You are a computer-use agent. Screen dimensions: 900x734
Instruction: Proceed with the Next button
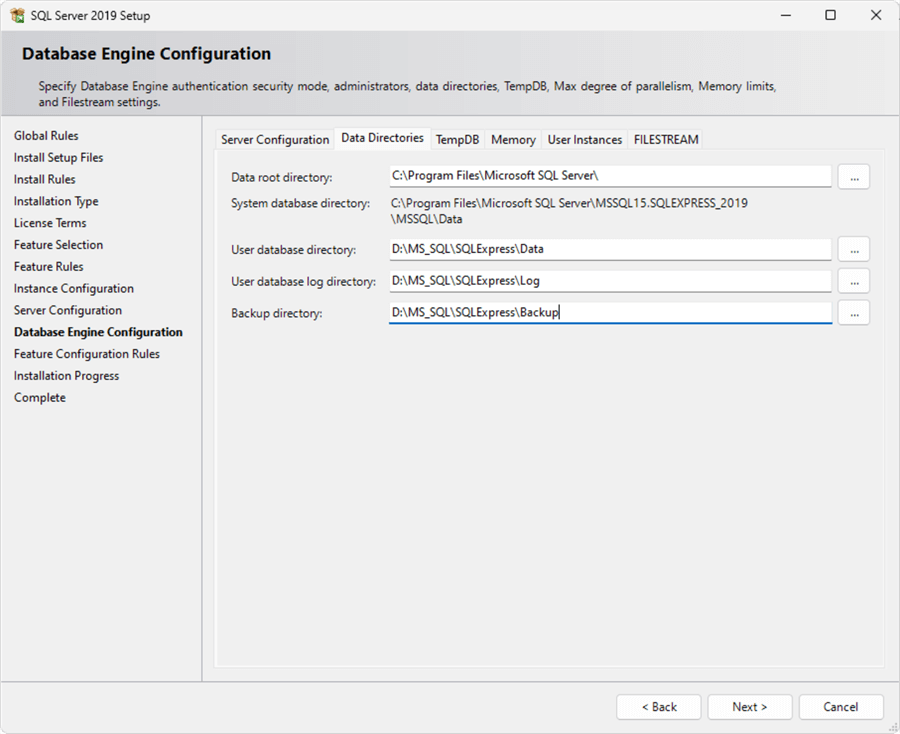click(x=750, y=707)
